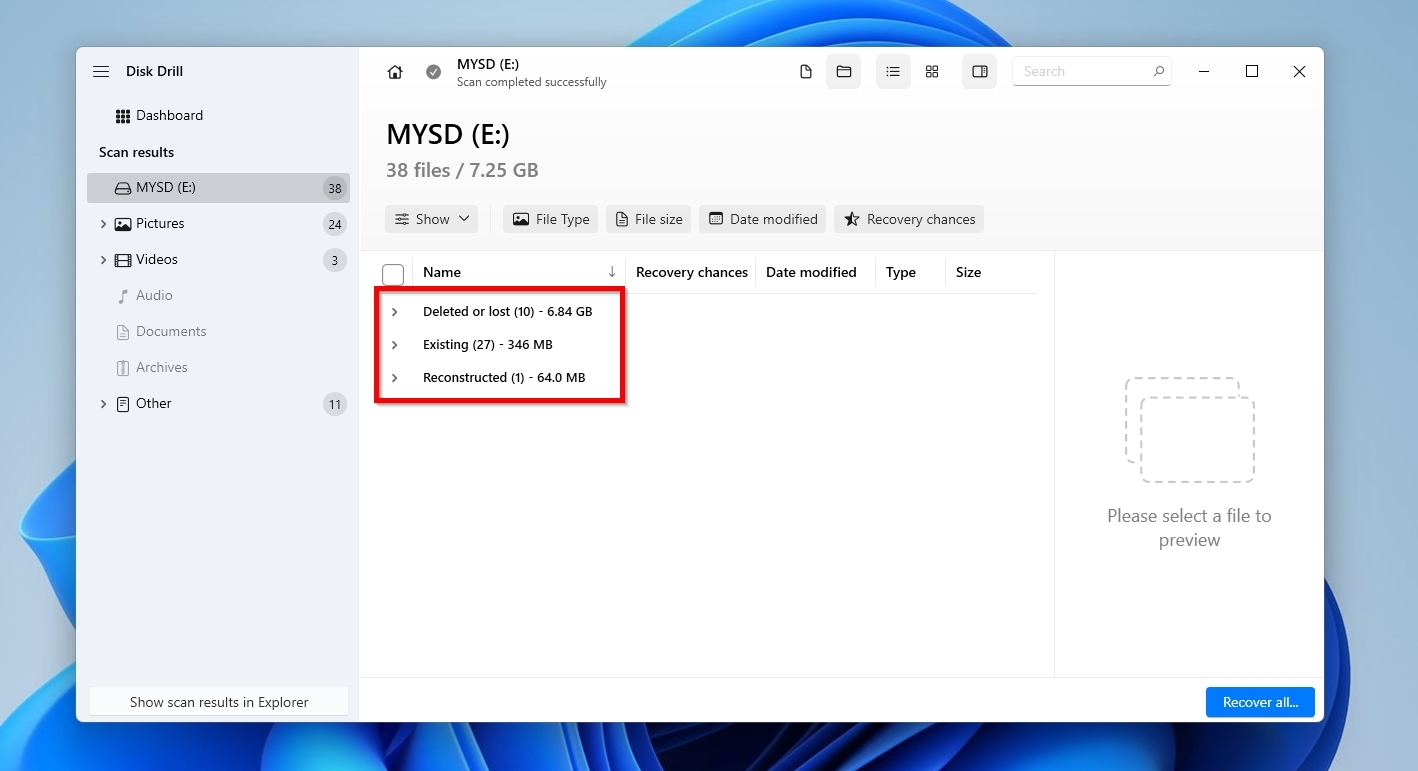
Task: Click the Audio music note icon
Action: click(x=123, y=296)
